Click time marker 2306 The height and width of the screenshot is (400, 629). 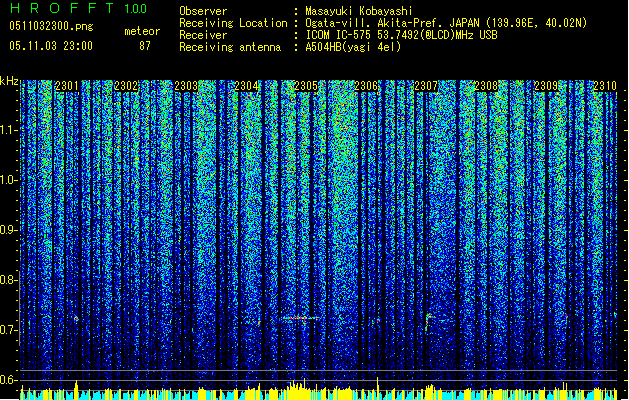pos(366,86)
